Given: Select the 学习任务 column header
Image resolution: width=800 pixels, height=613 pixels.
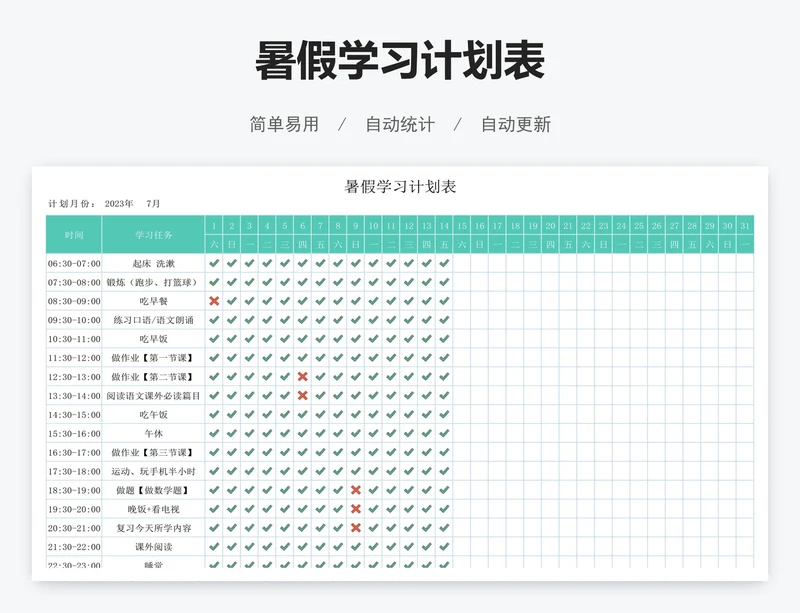Looking at the screenshot, I should [x=154, y=235].
